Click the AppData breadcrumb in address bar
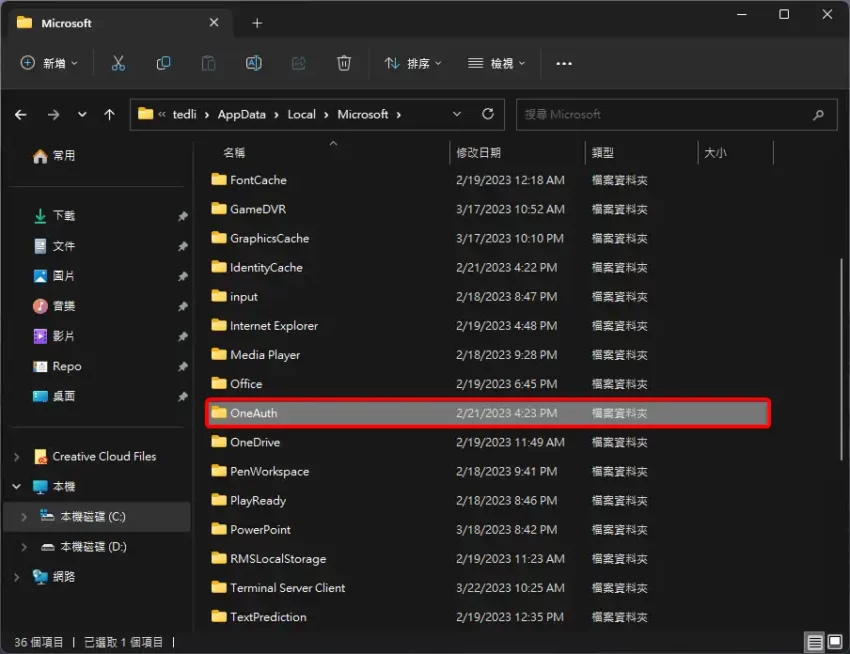 [241, 114]
